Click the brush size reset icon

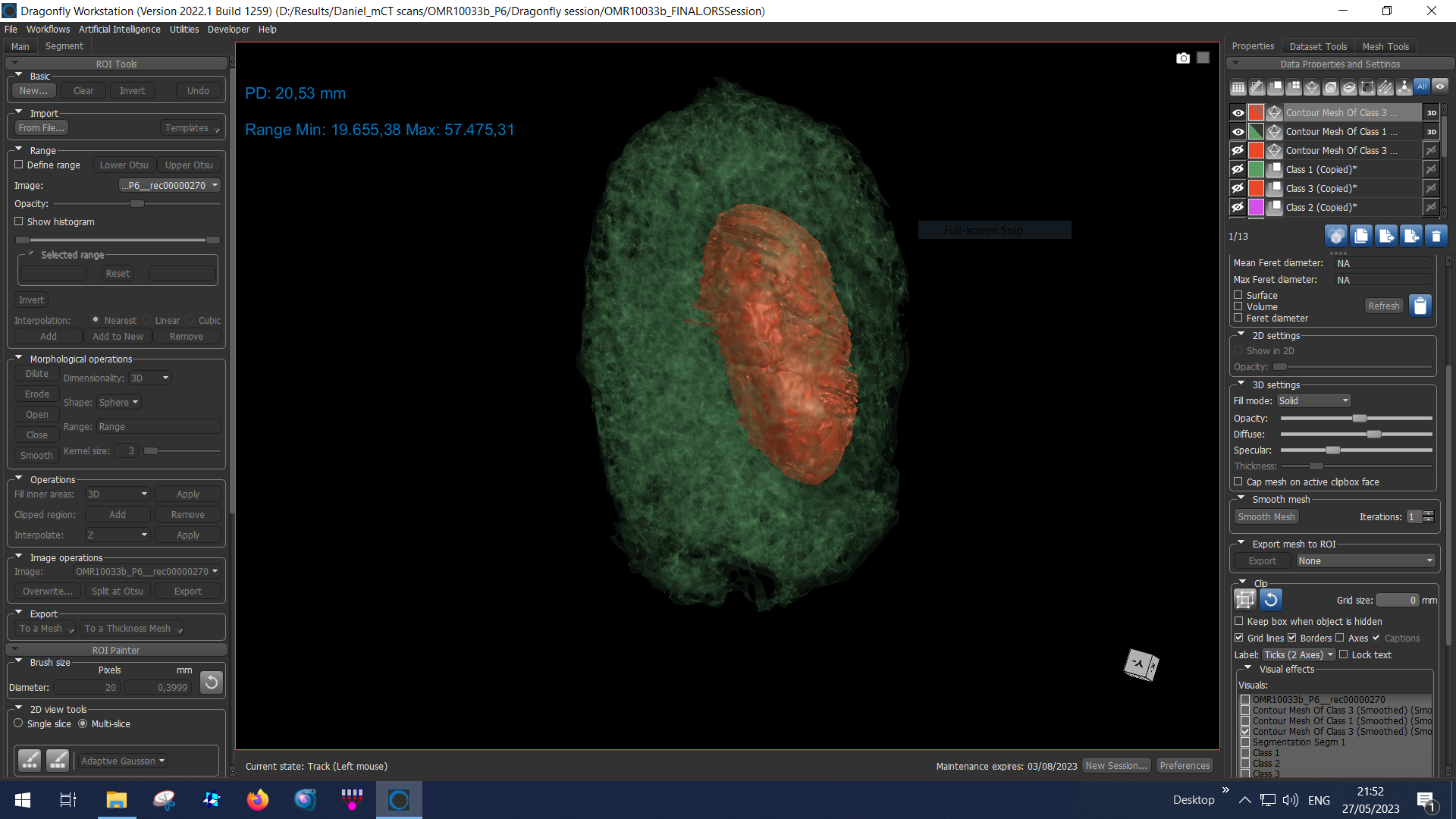pos(212,682)
